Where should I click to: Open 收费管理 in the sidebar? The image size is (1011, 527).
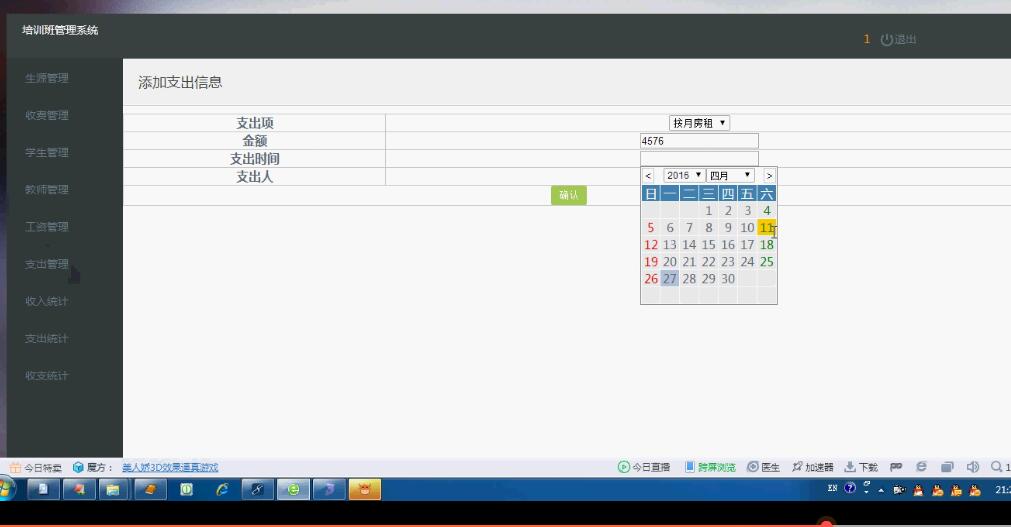(x=46, y=115)
